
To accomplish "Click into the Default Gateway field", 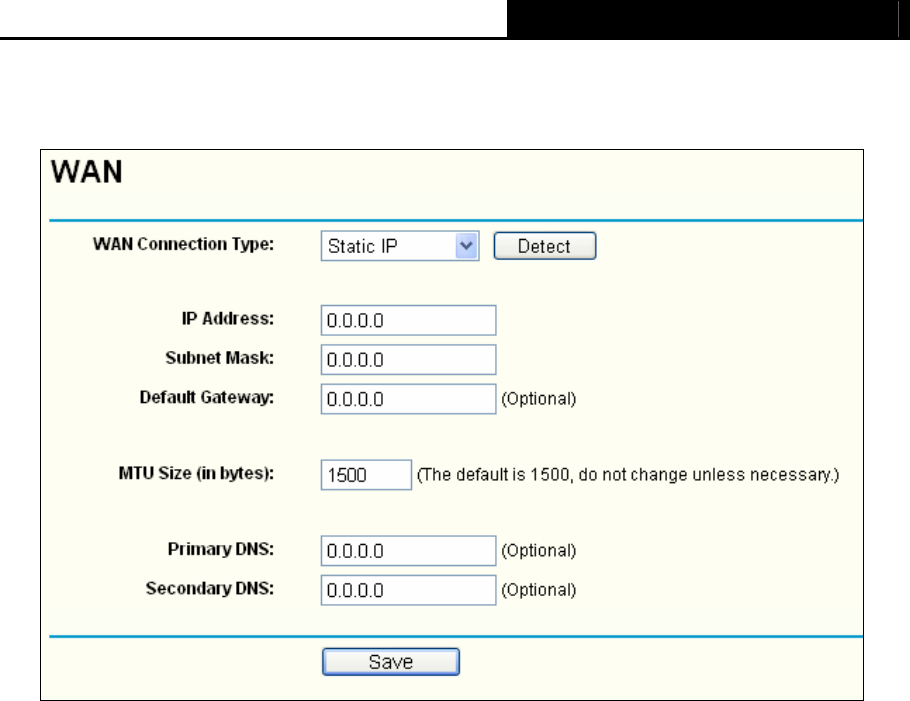I will point(408,399).
